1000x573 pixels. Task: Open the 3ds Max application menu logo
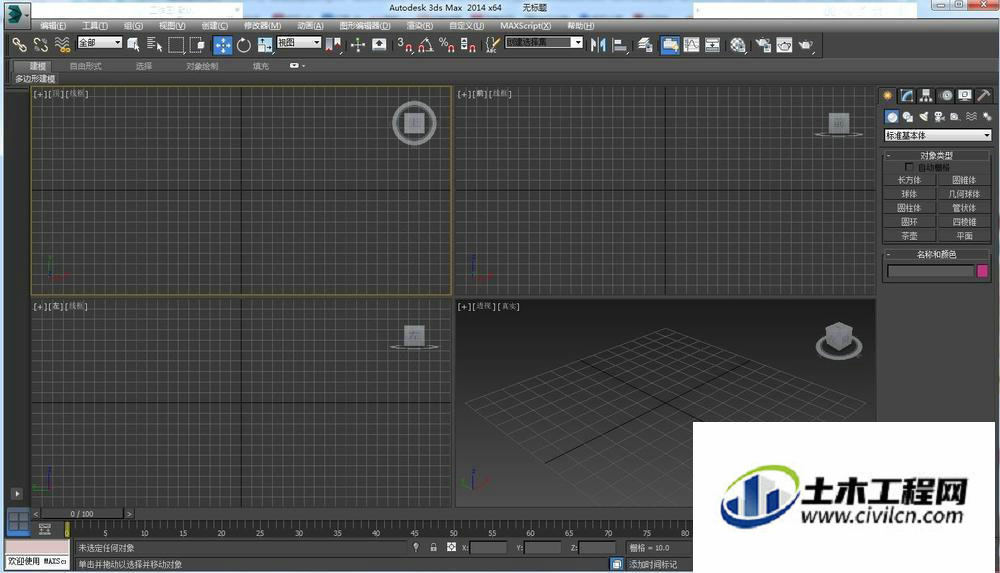tap(15, 15)
